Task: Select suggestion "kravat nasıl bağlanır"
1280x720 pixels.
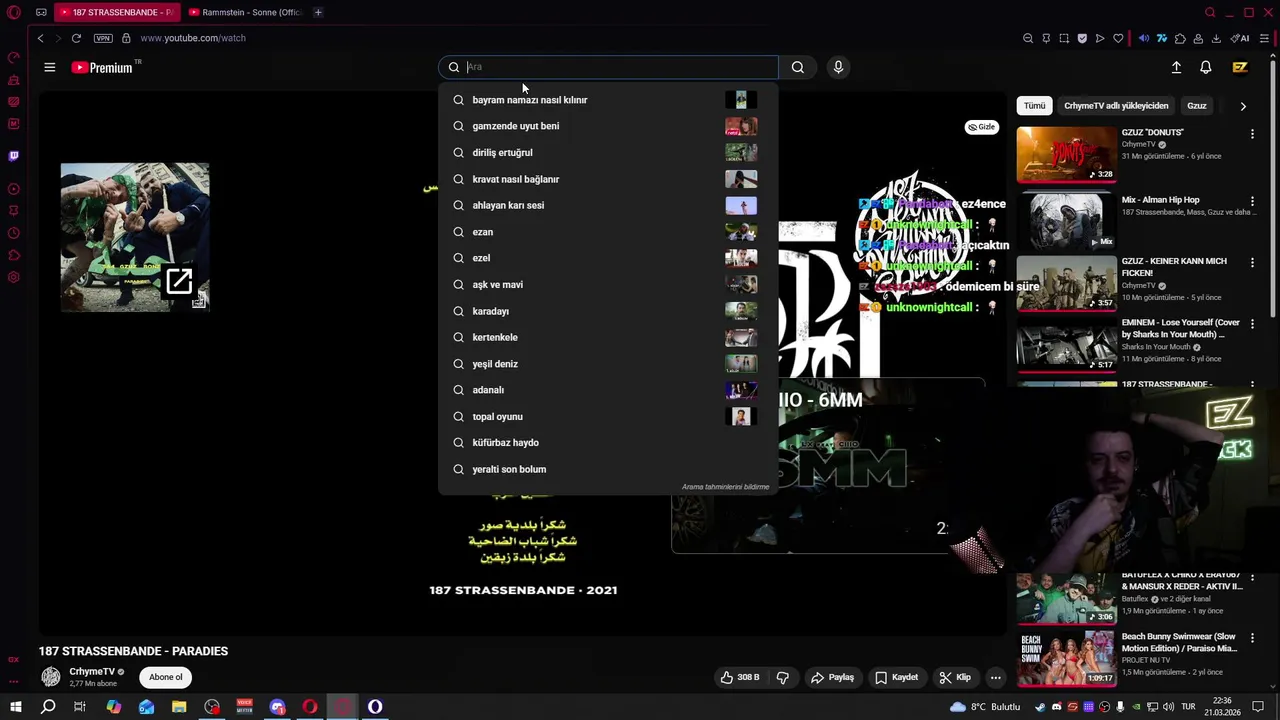Action: (x=607, y=179)
